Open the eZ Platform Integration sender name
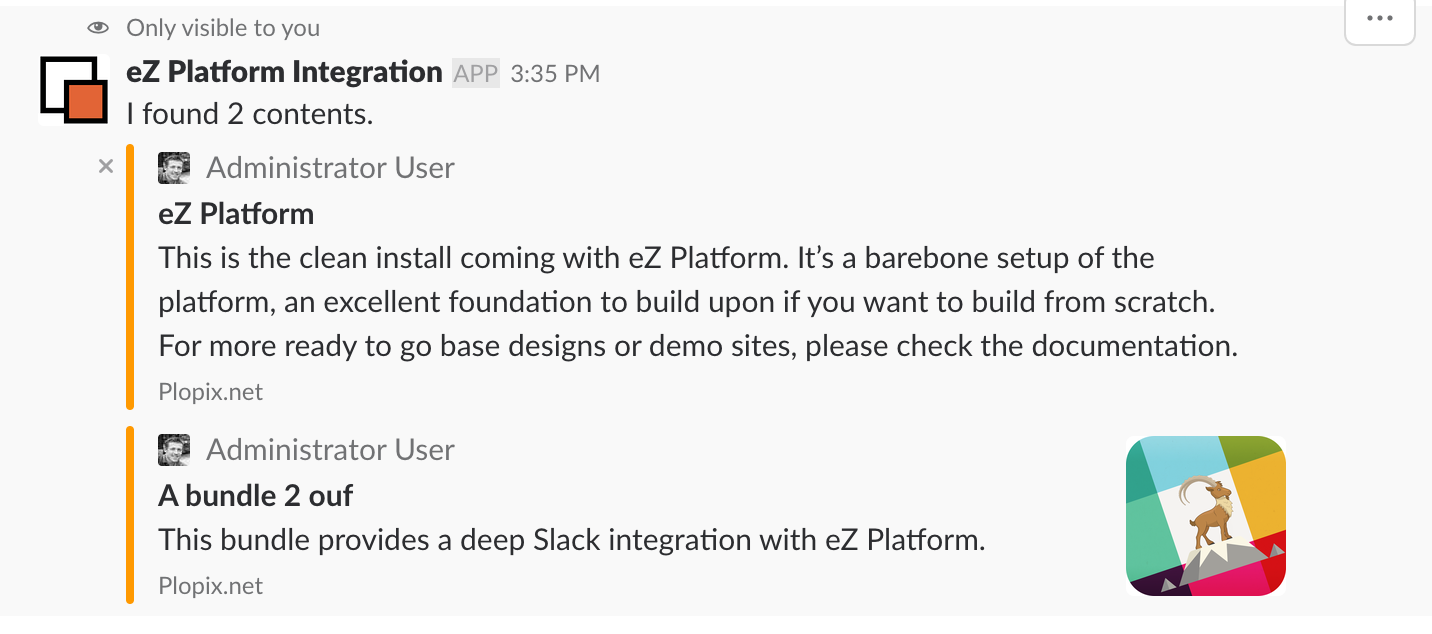 point(285,72)
